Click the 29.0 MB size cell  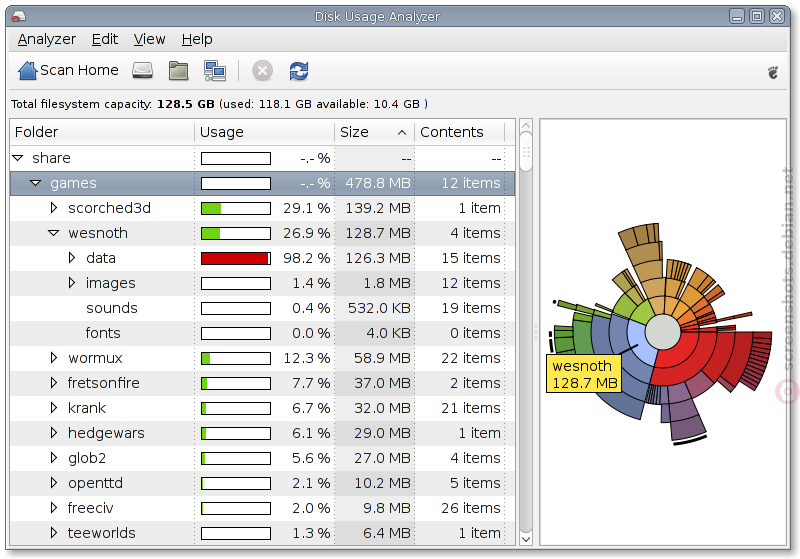[x=383, y=433]
